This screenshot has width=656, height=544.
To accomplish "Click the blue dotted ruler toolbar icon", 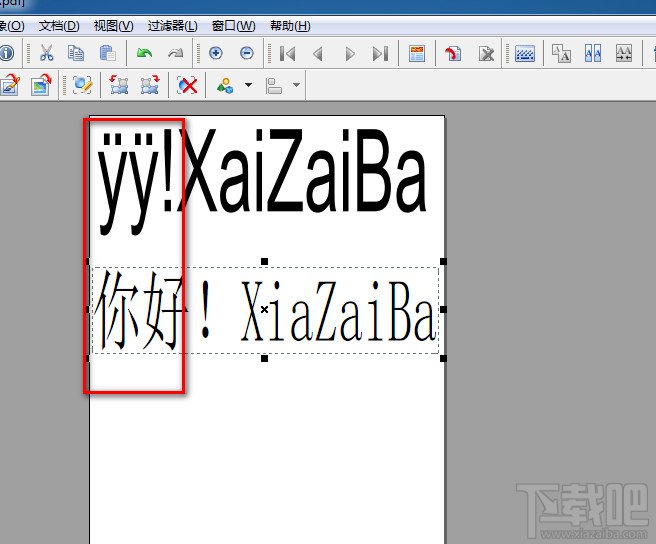I will point(525,54).
